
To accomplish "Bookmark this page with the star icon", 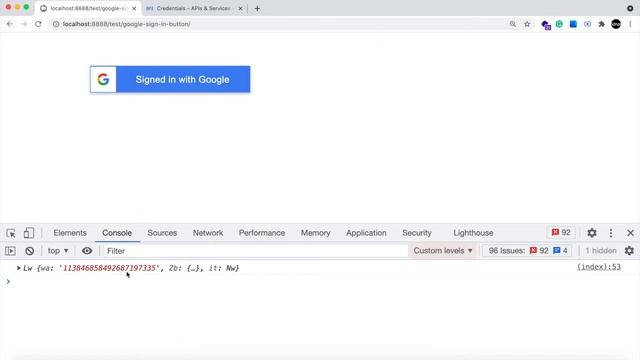I will click(527, 24).
